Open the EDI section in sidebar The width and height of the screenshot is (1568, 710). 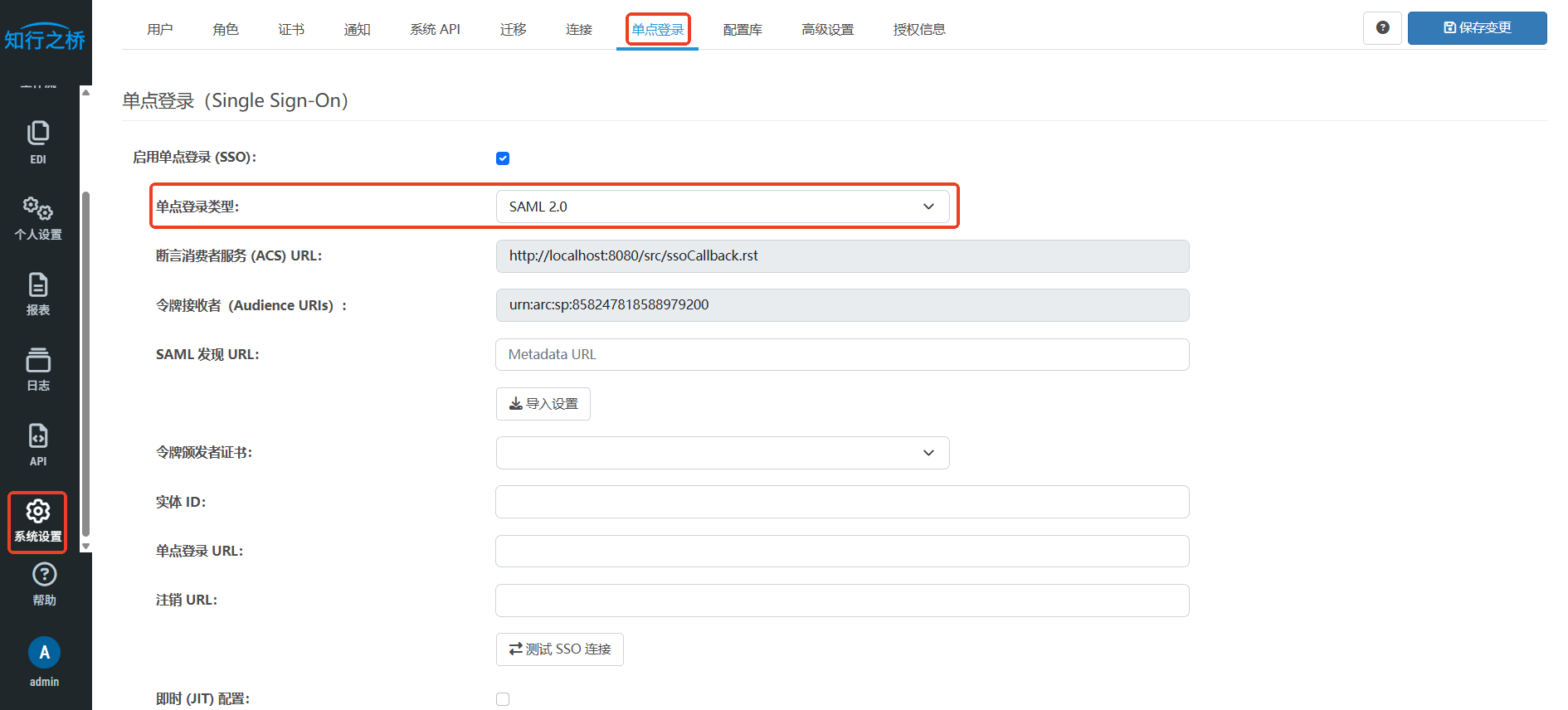tap(38, 142)
